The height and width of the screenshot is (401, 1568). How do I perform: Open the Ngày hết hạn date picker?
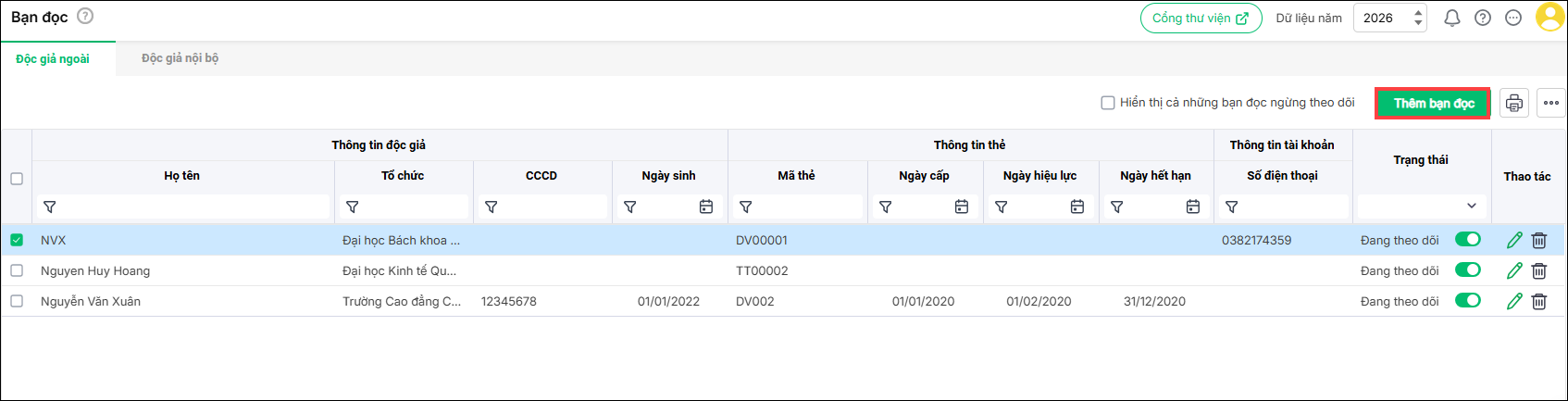point(1193,207)
